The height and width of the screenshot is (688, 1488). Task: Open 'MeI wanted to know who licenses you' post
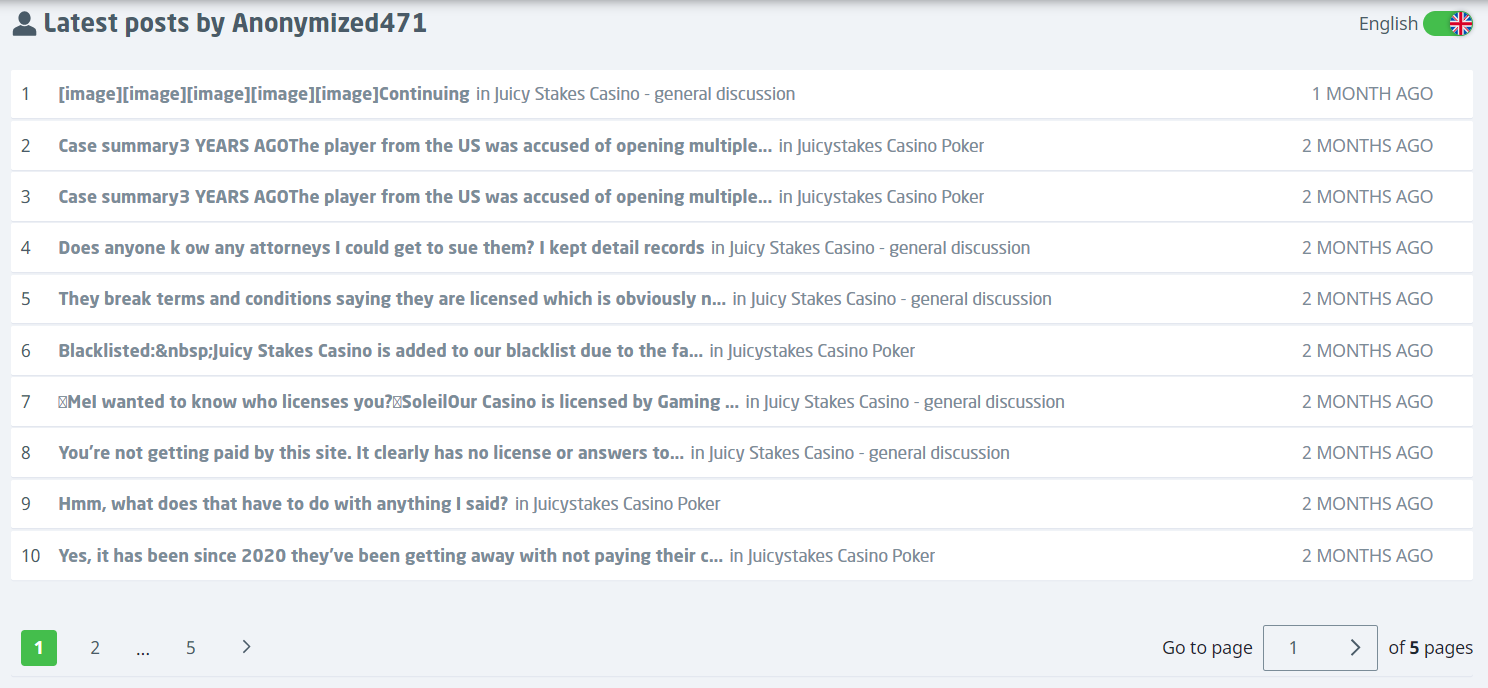coord(398,402)
